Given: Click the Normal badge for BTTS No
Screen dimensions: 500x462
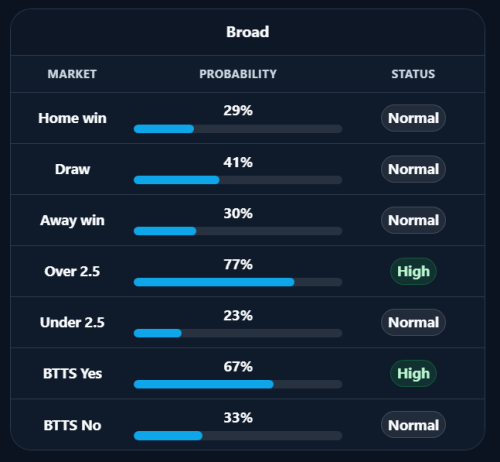Looking at the screenshot, I should 413,425.
